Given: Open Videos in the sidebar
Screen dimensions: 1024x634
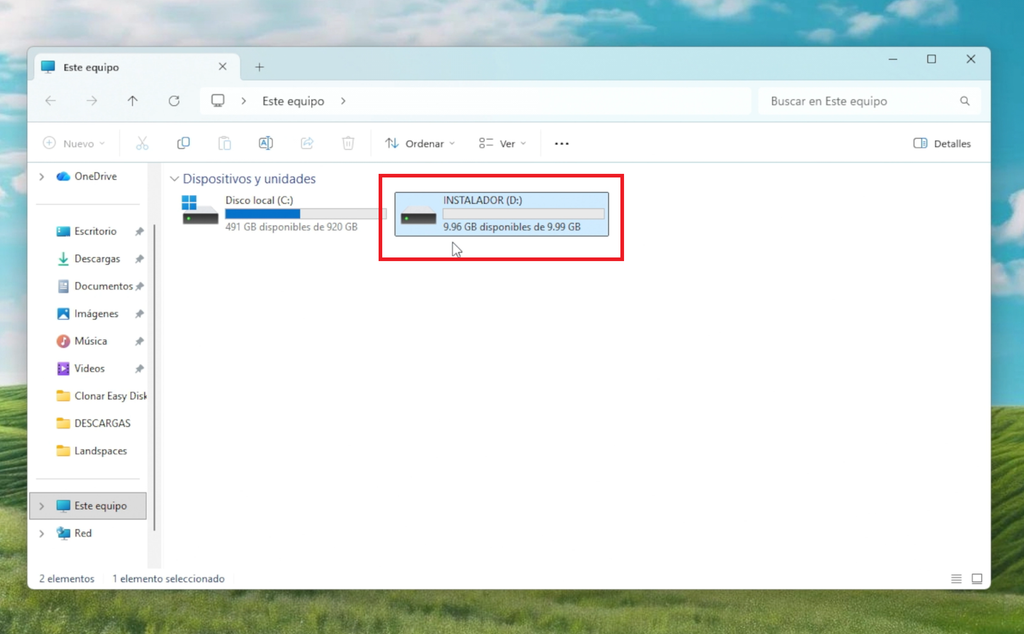Looking at the screenshot, I should (89, 368).
